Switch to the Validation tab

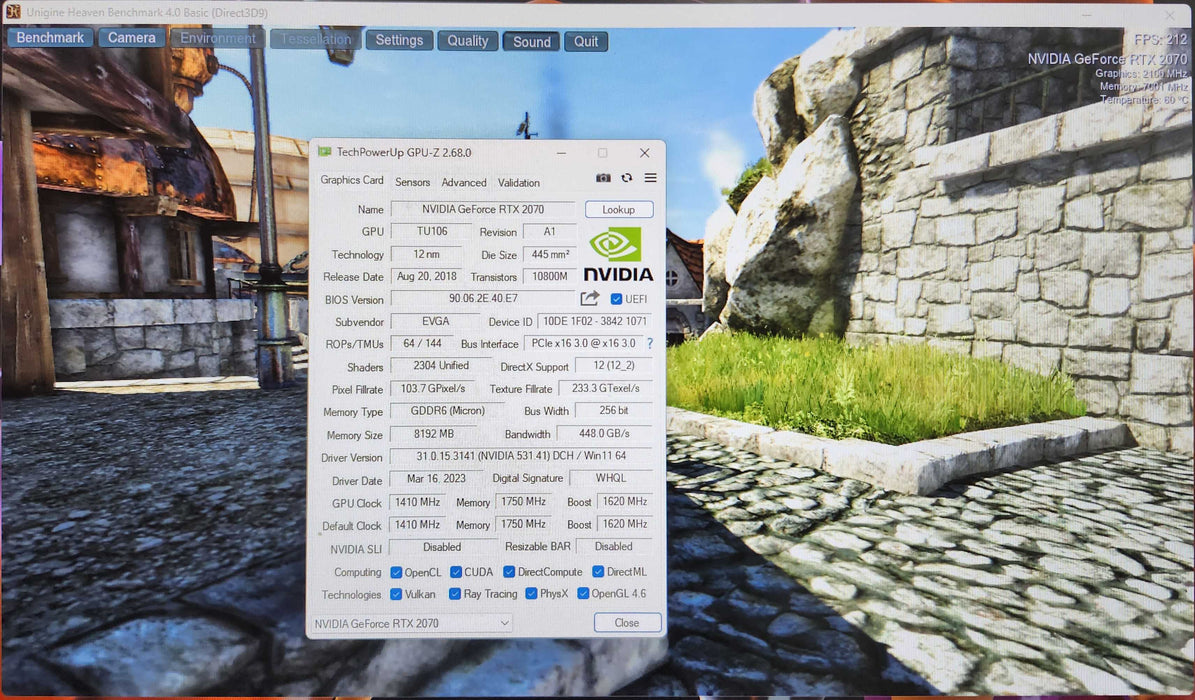point(518,182)
